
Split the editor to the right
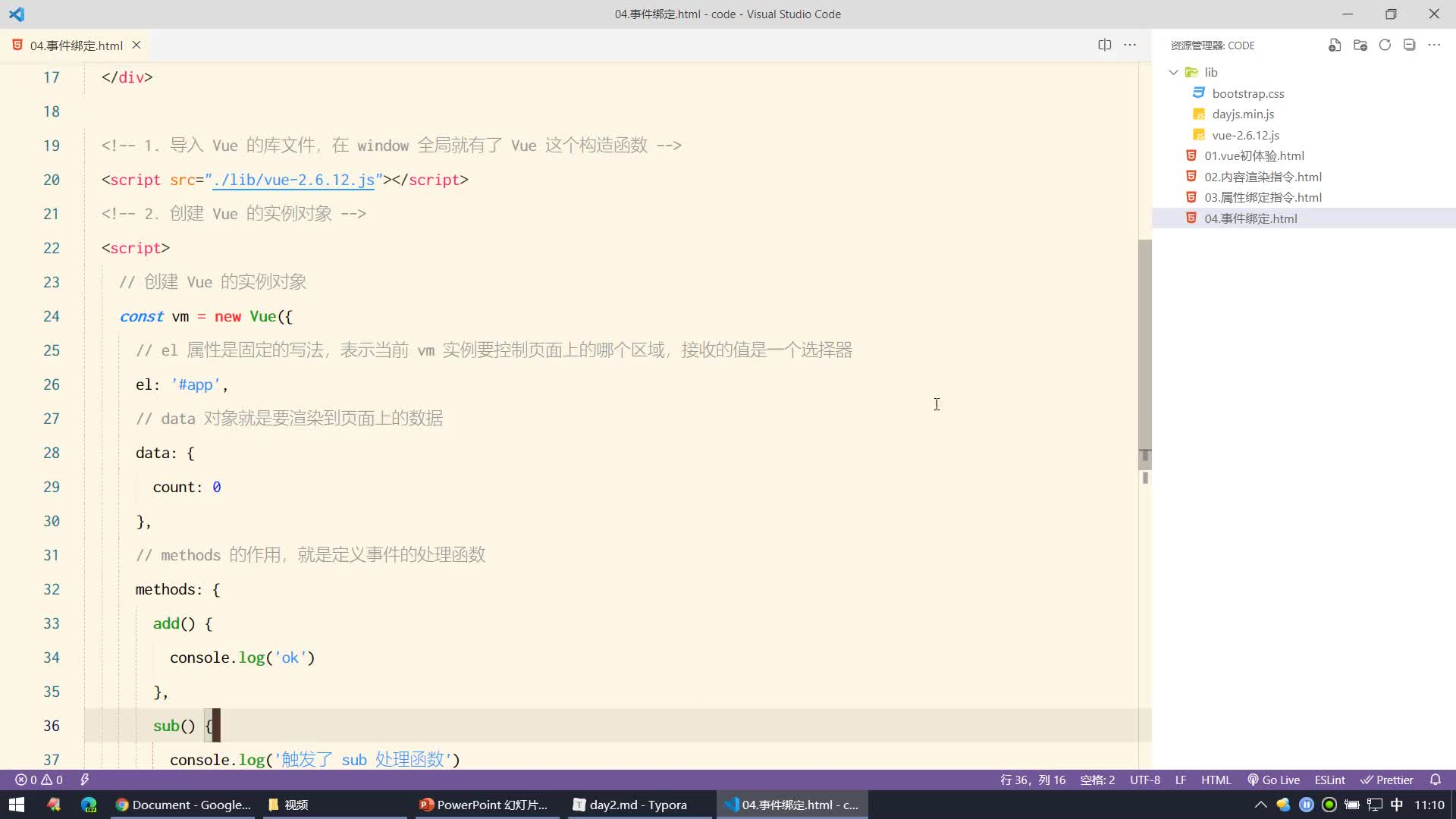pos(1104,45)
